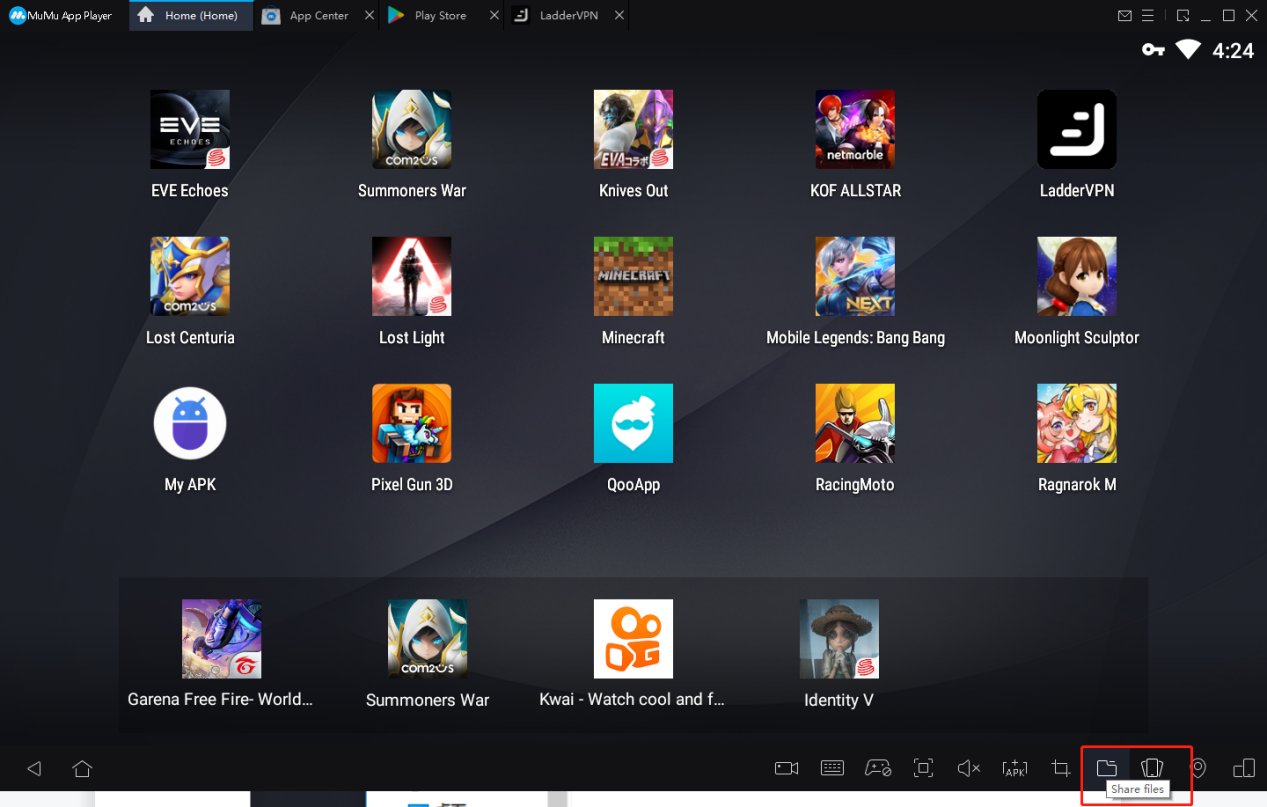Switch to the LadderVPN tab
Screen dimensions: 1267x807
(x=567, y=15)
